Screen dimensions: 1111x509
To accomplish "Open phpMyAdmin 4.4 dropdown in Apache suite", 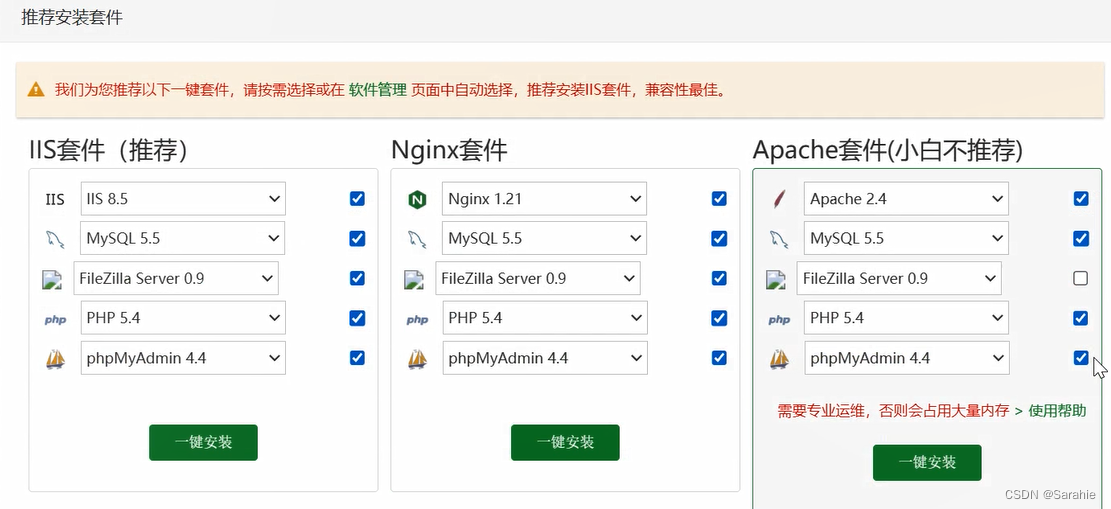I will 906,358.
